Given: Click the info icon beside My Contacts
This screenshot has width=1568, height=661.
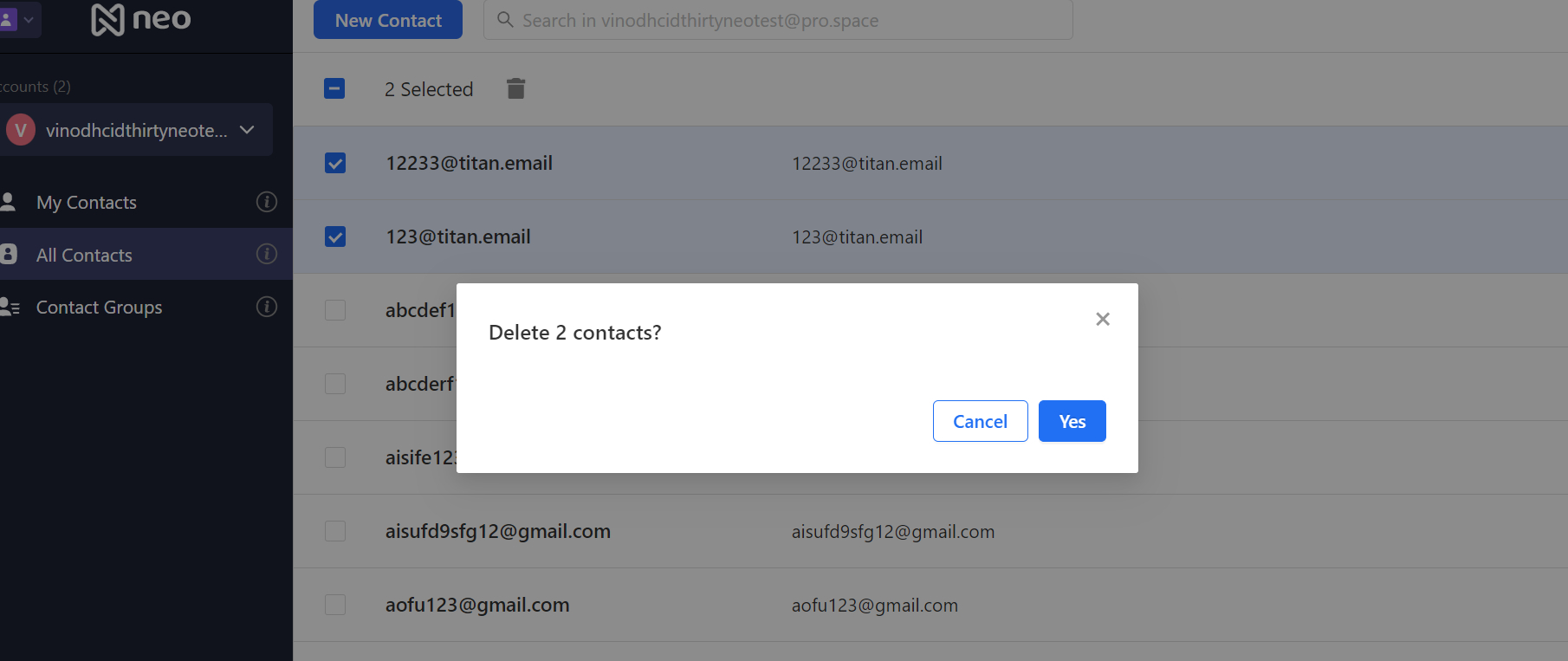Looking at the screenshot, I should [267, 202].
